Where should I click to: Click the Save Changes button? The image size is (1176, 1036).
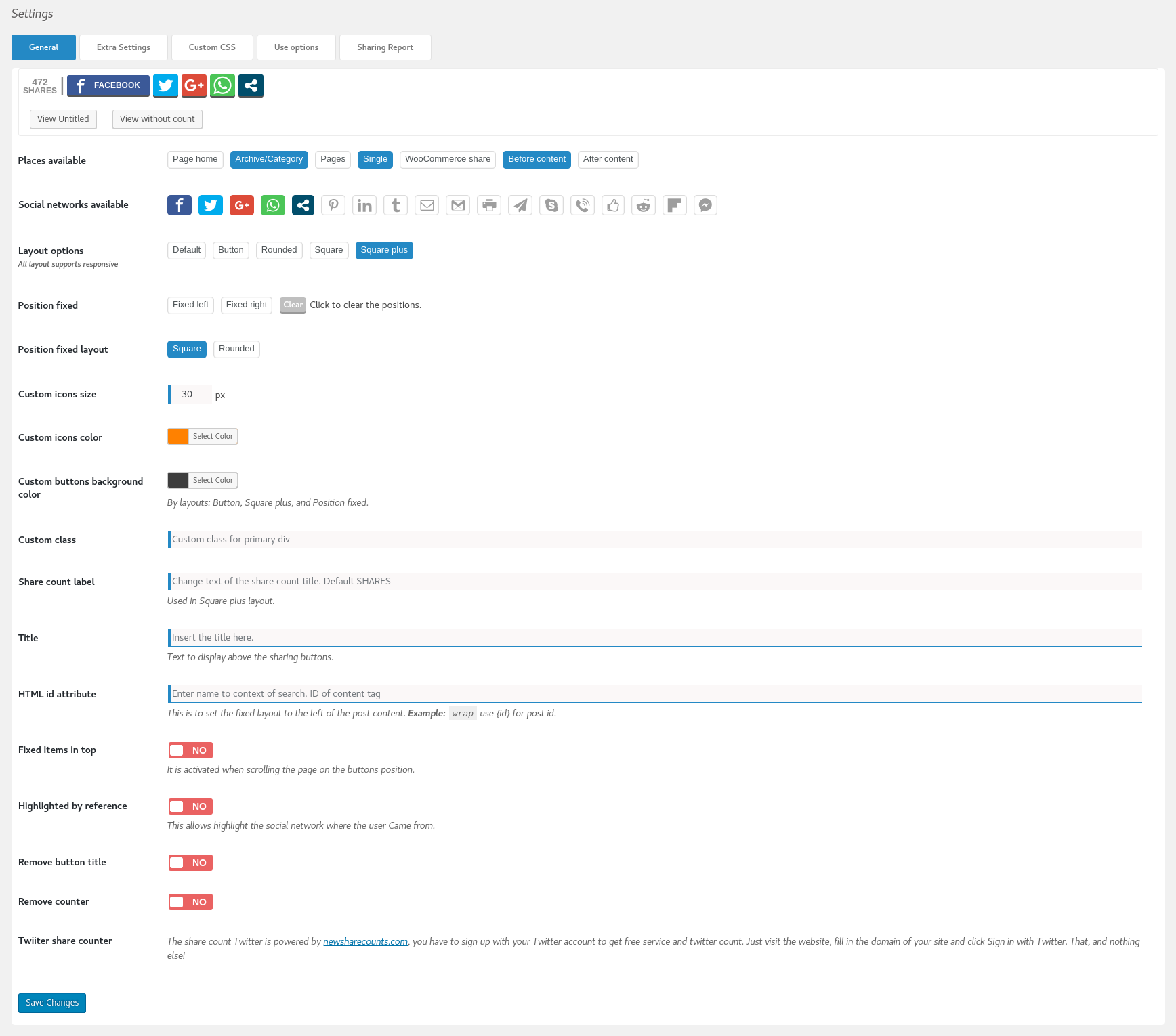(x=51, y=1003)
